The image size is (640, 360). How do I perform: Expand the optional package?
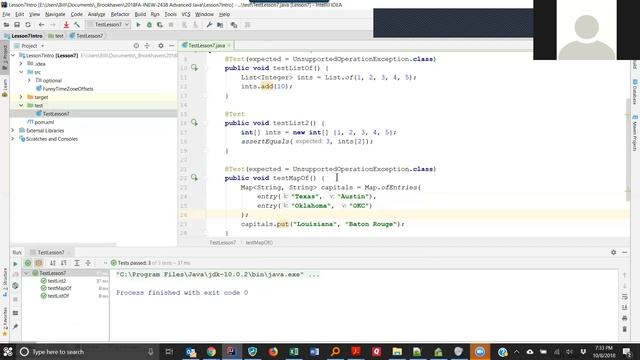29,80
